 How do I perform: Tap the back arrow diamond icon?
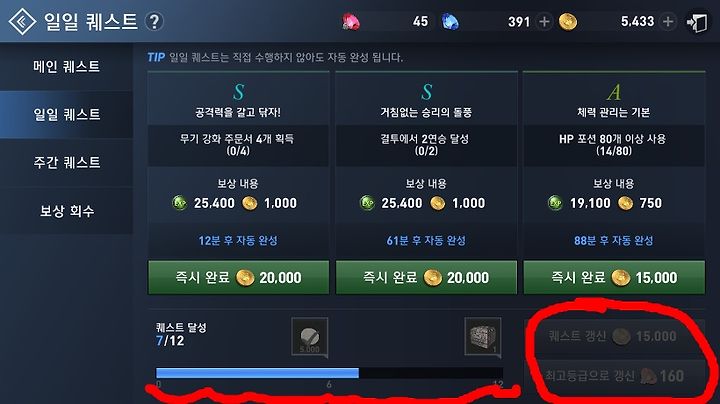click(x=22, y=21)
